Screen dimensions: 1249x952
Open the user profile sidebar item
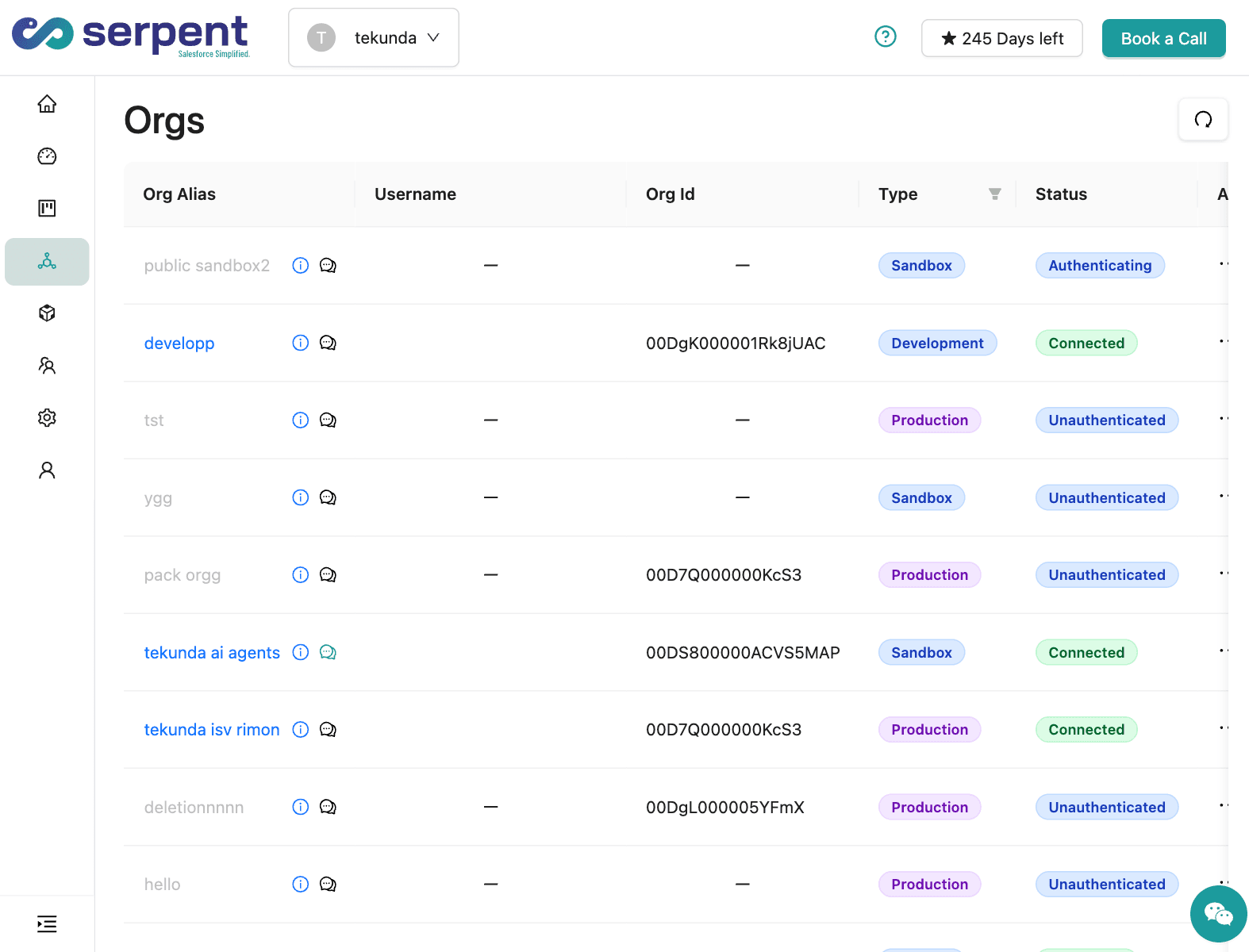(x=47, y=470)
